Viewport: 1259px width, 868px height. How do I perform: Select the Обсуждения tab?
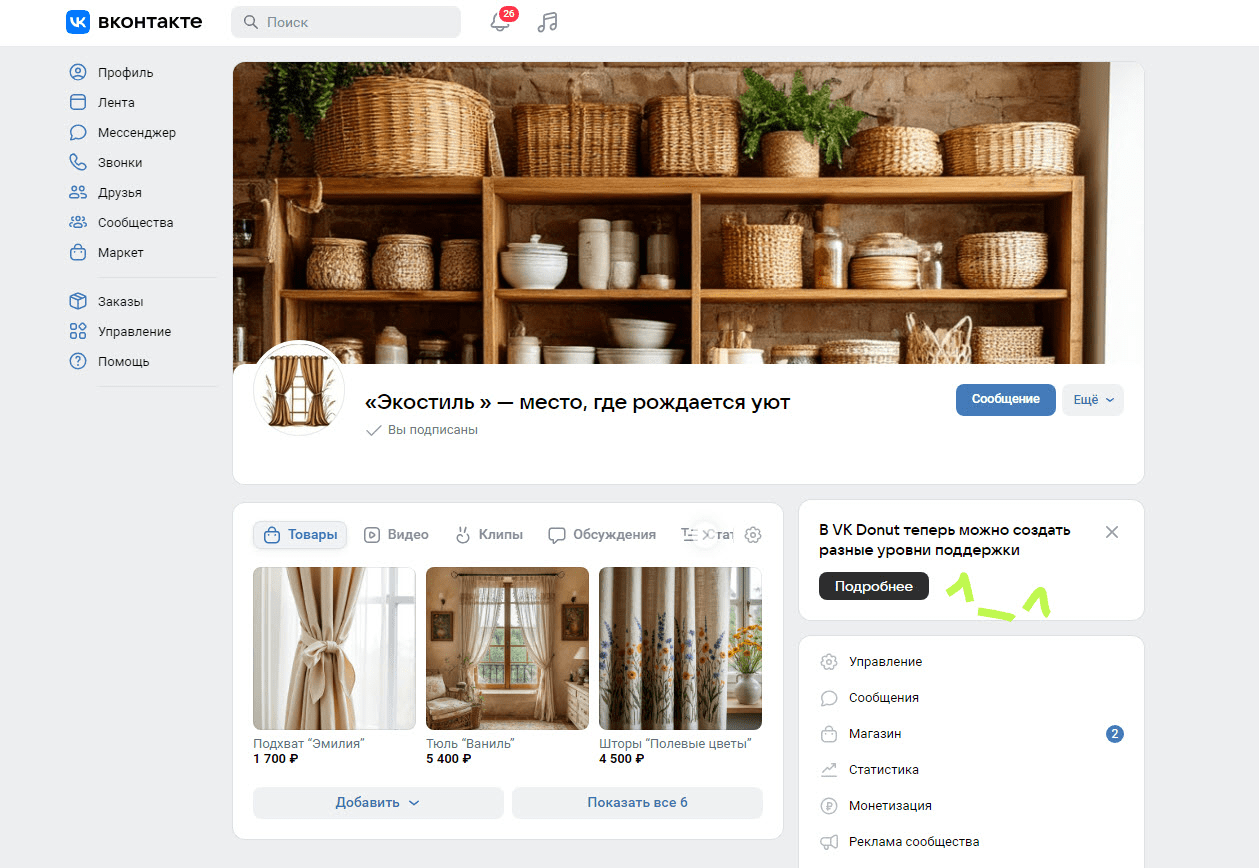point(602,535)
